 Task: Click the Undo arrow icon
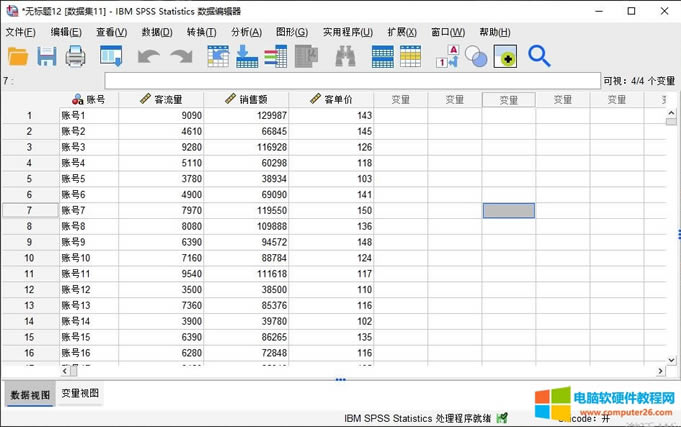click(149, 57)
